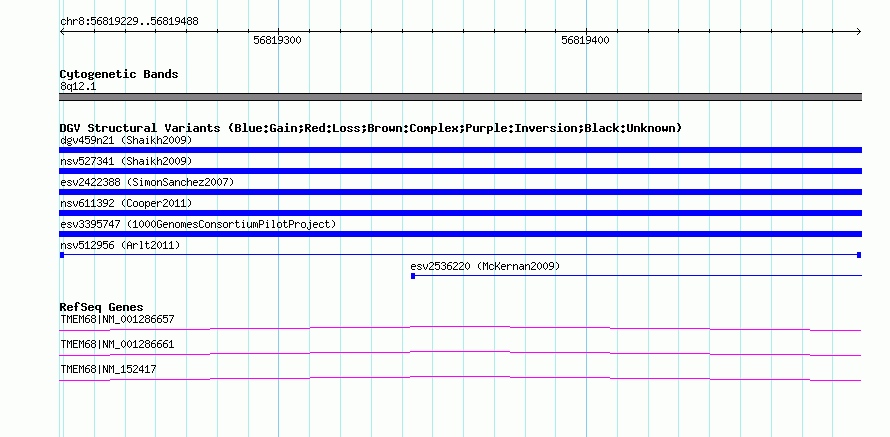Click the blue bar for esv2422388
890x437 pixels.
pos(460,192)
